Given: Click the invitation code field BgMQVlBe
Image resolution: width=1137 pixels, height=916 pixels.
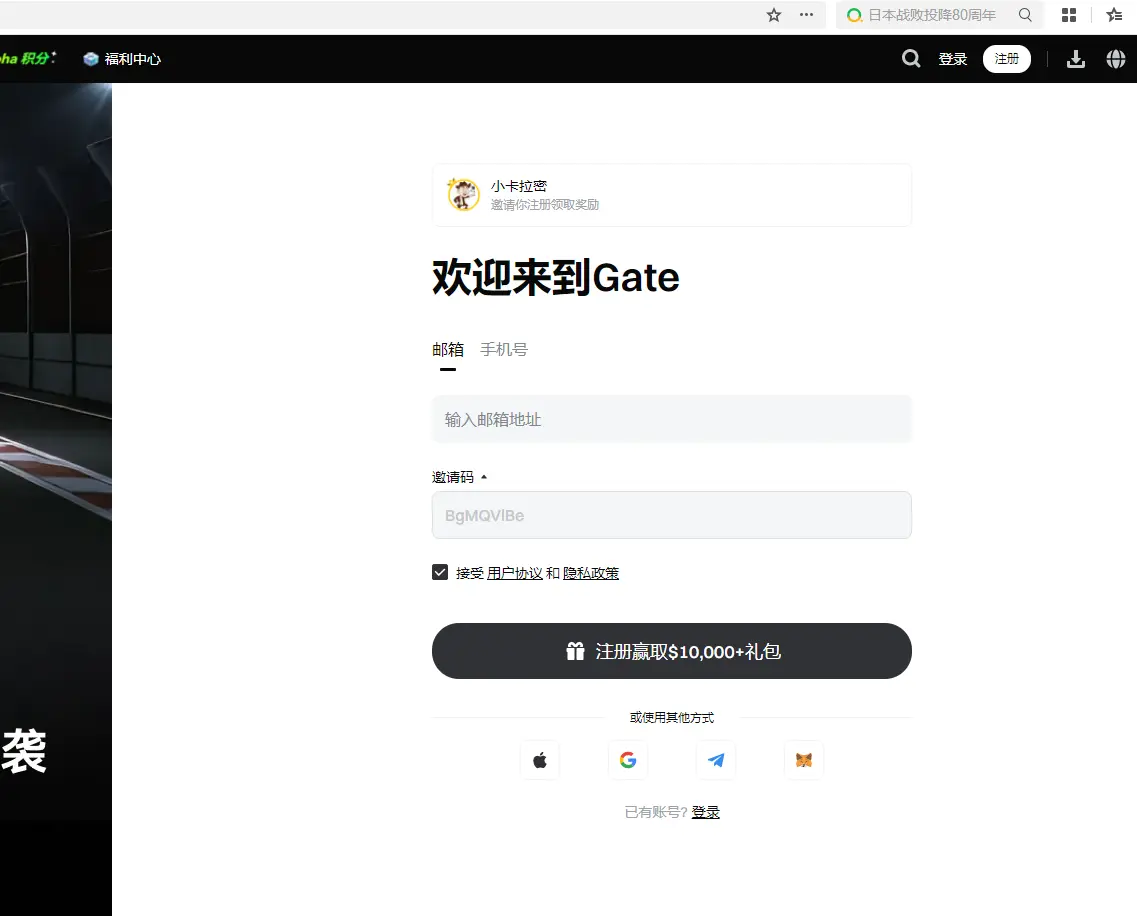Looking at the screenshot, I should (671, 515).
